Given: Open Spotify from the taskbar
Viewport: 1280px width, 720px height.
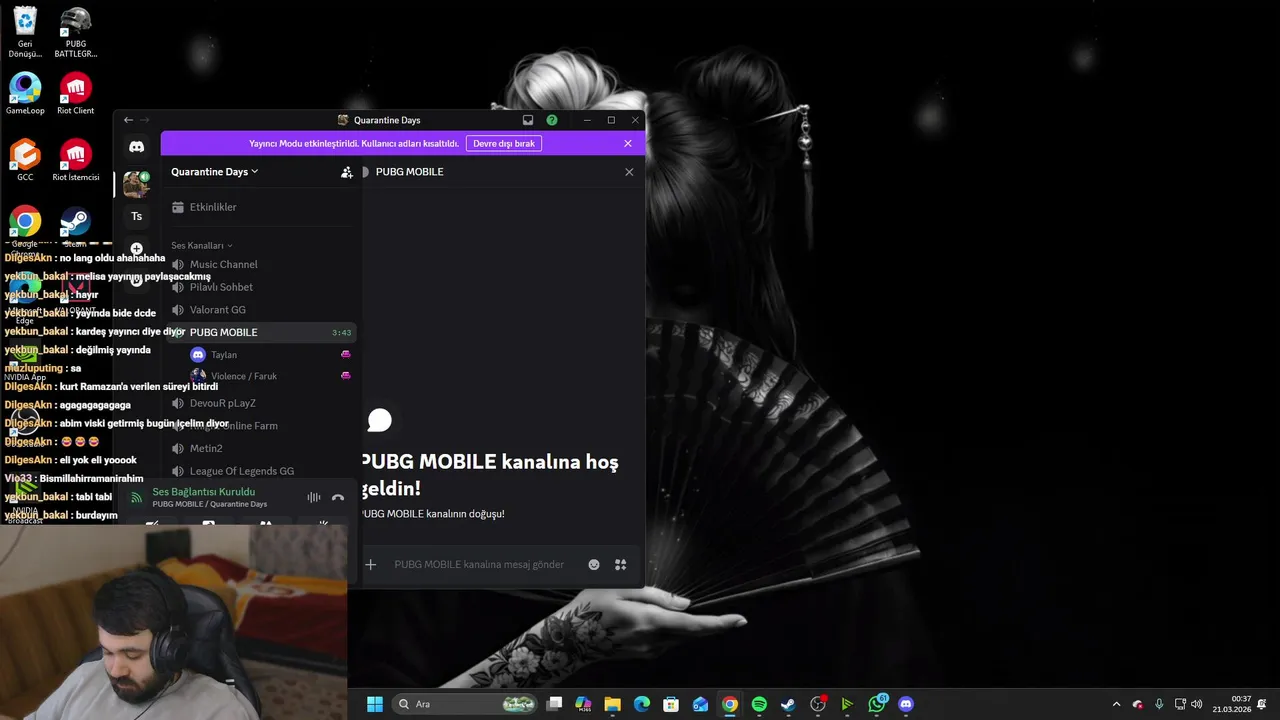Looking at the screenshot, I should pos(759,704).
